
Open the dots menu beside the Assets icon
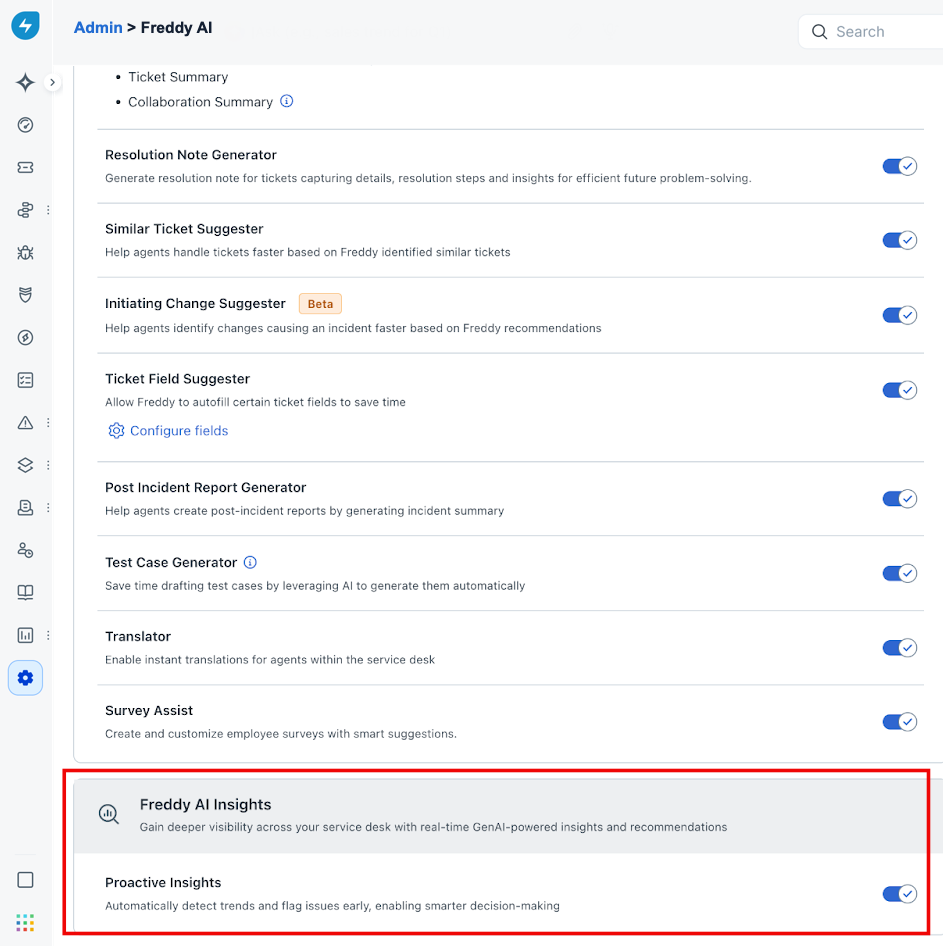pyautogui.click(x=48, y=465)
